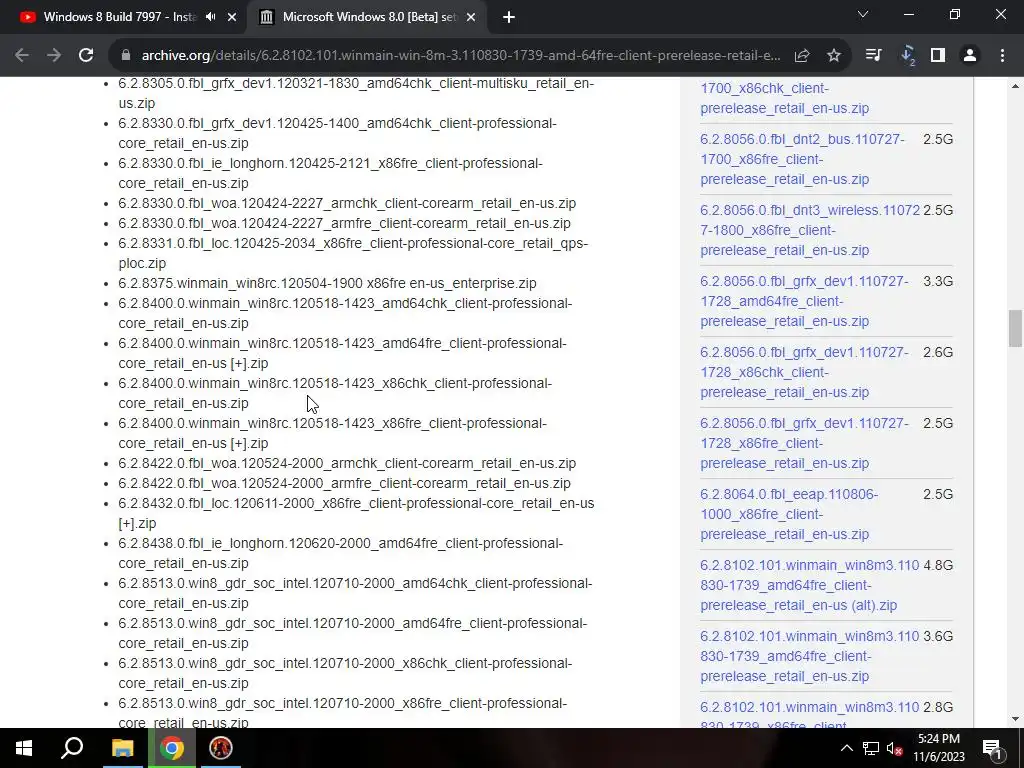The height and width of the screenshot is (768, 1024).
Task: Bookmark this page with star icon
Action: [x=834, y=56]
